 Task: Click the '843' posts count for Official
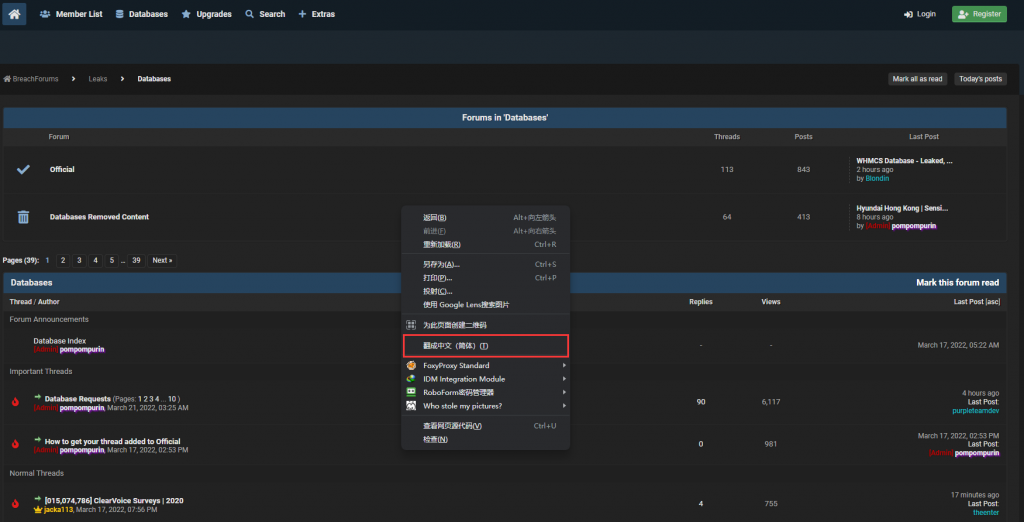803,169
